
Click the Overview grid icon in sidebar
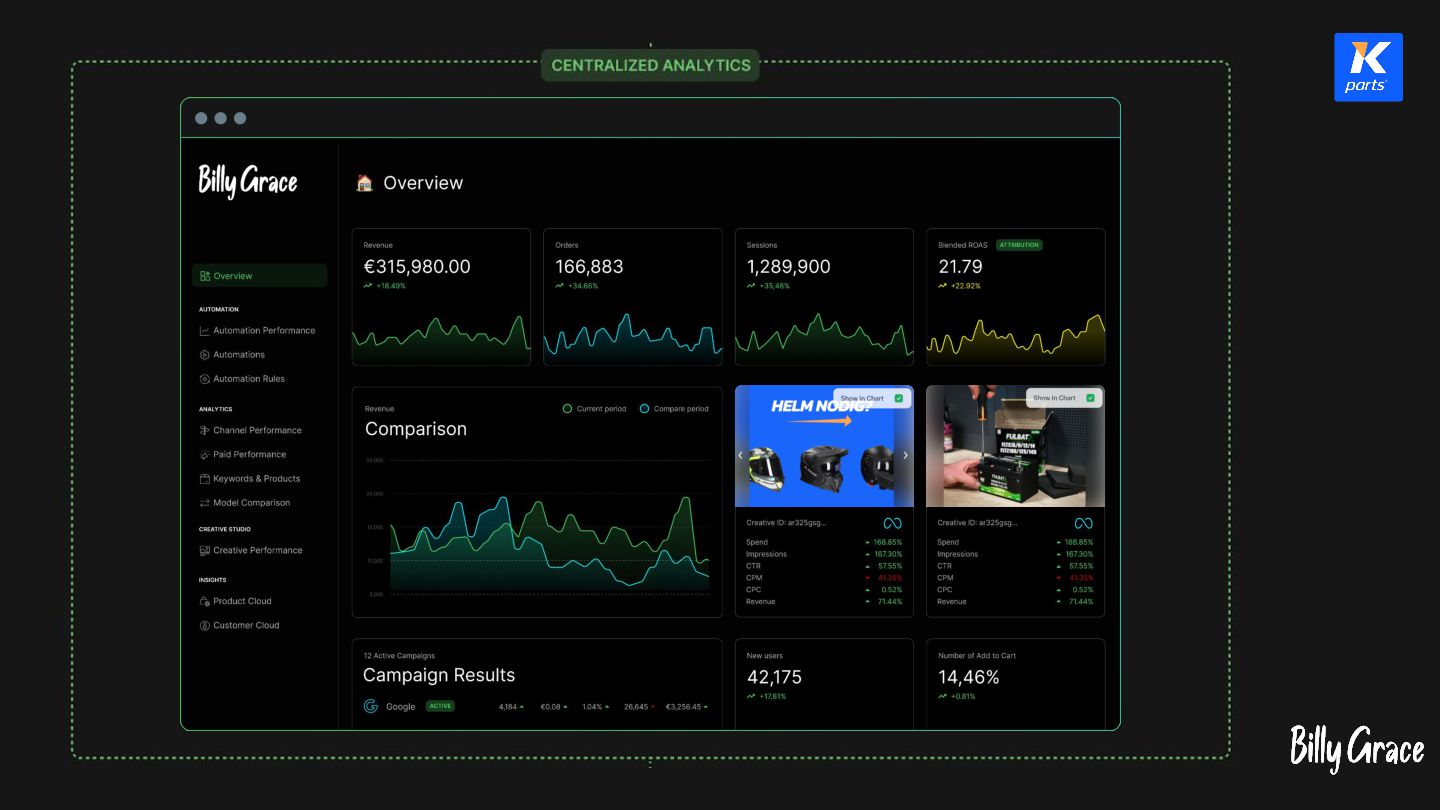204,276
